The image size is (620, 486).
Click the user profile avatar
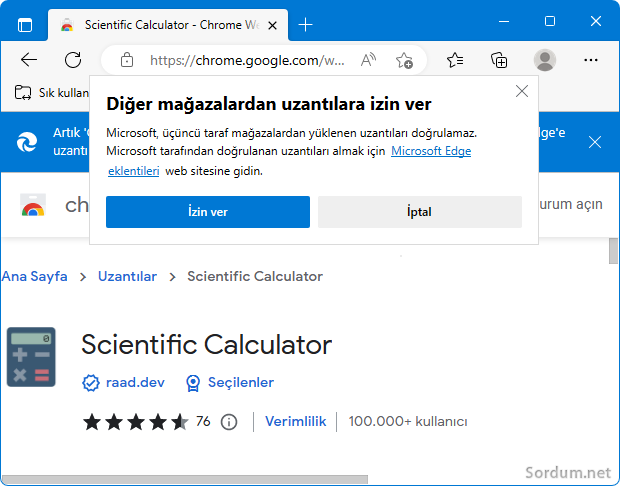[545, 60]
